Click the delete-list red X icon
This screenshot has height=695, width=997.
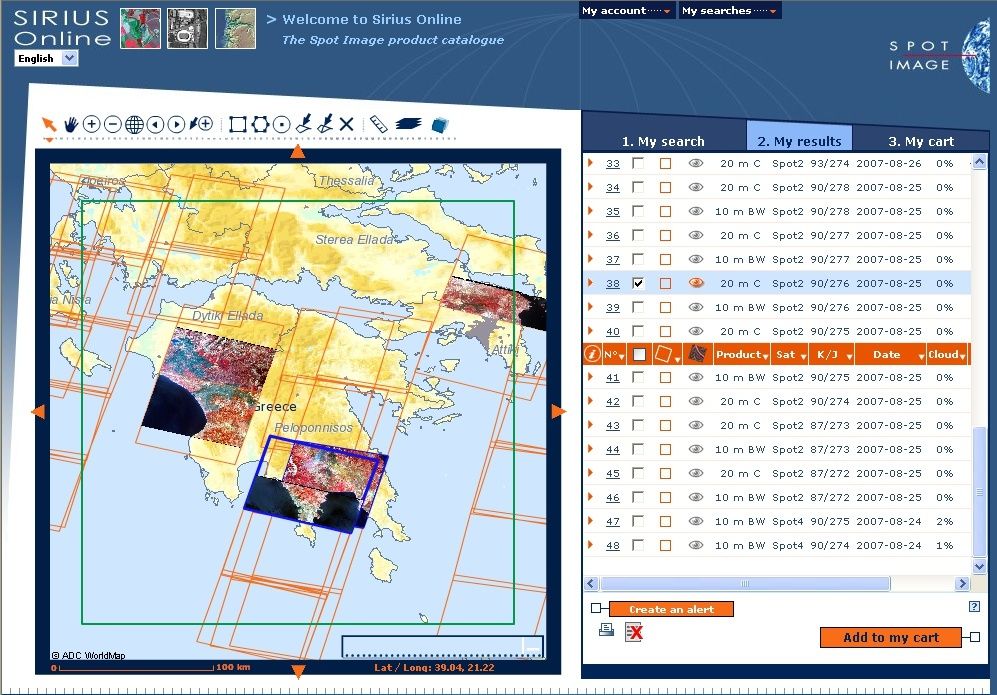[x=634, y=631]
